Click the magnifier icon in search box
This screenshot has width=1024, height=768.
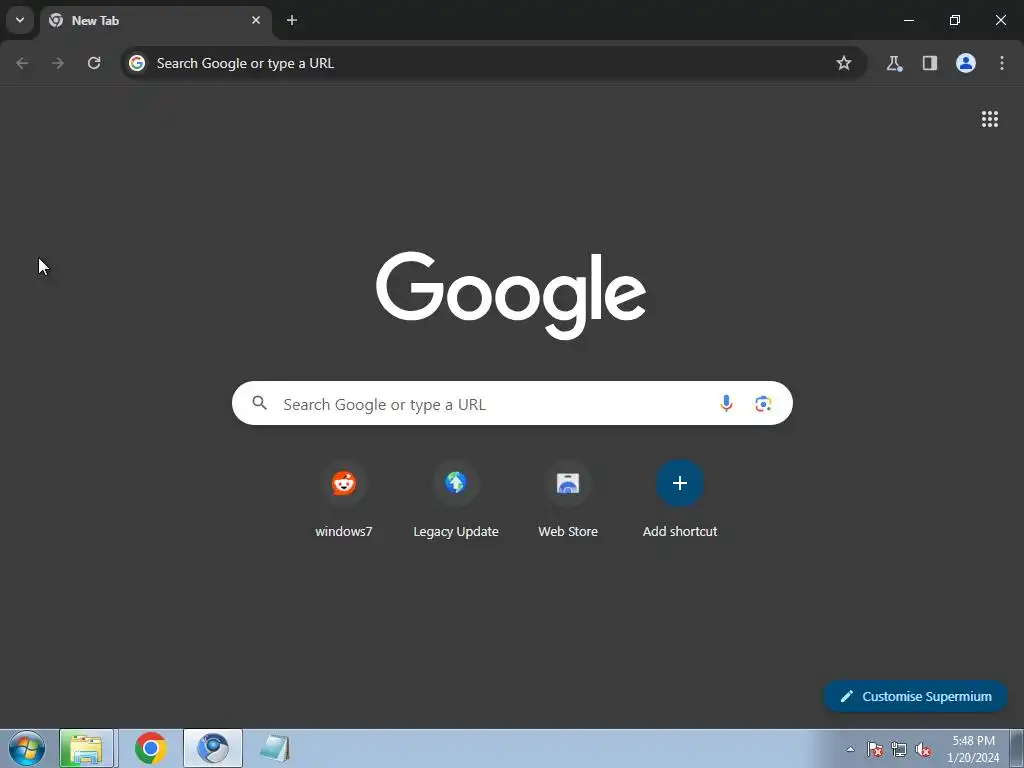click(x=259, y=403)
